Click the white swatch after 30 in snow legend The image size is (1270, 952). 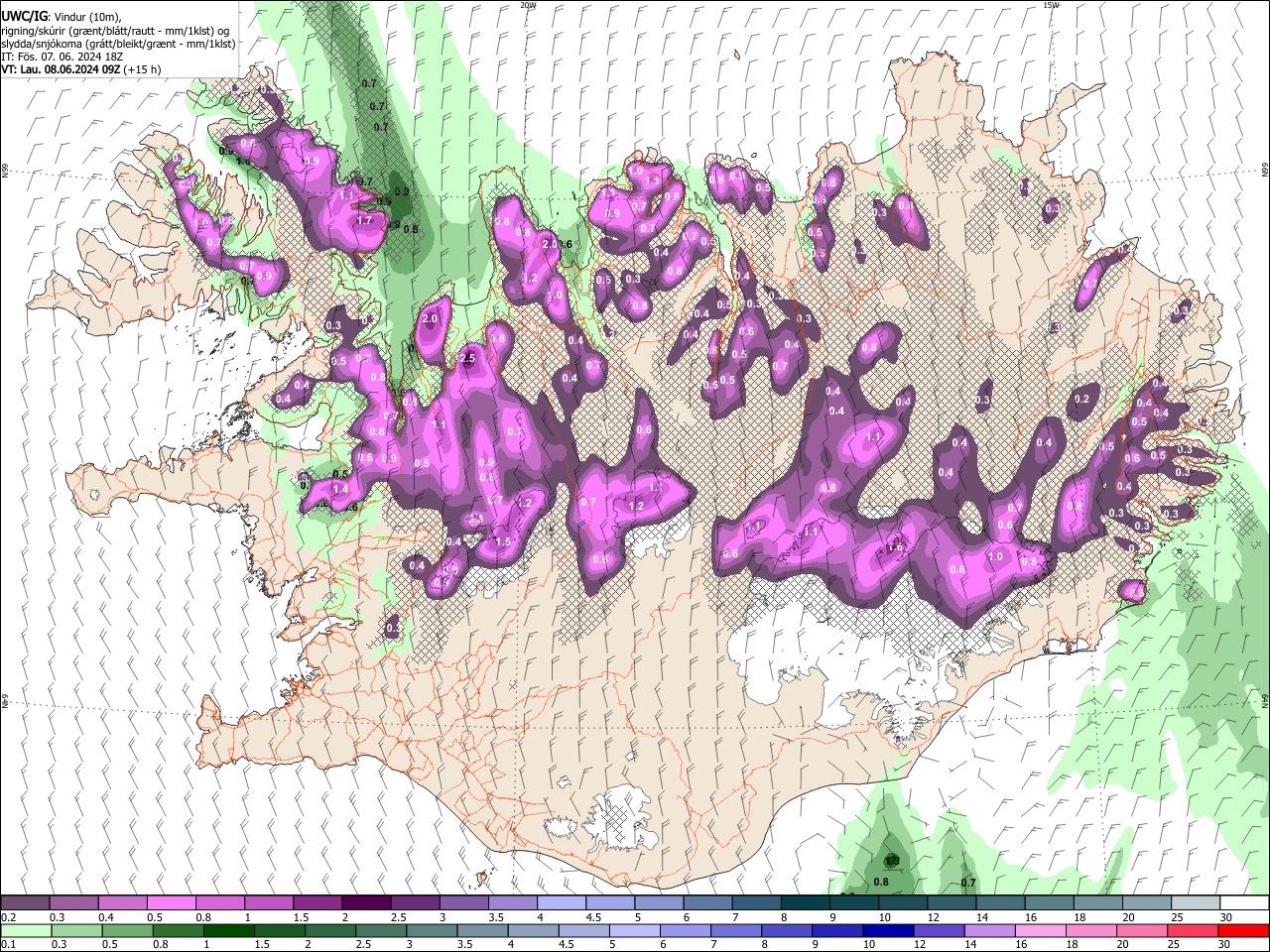pyautogui.click(x=1243, y=903)
